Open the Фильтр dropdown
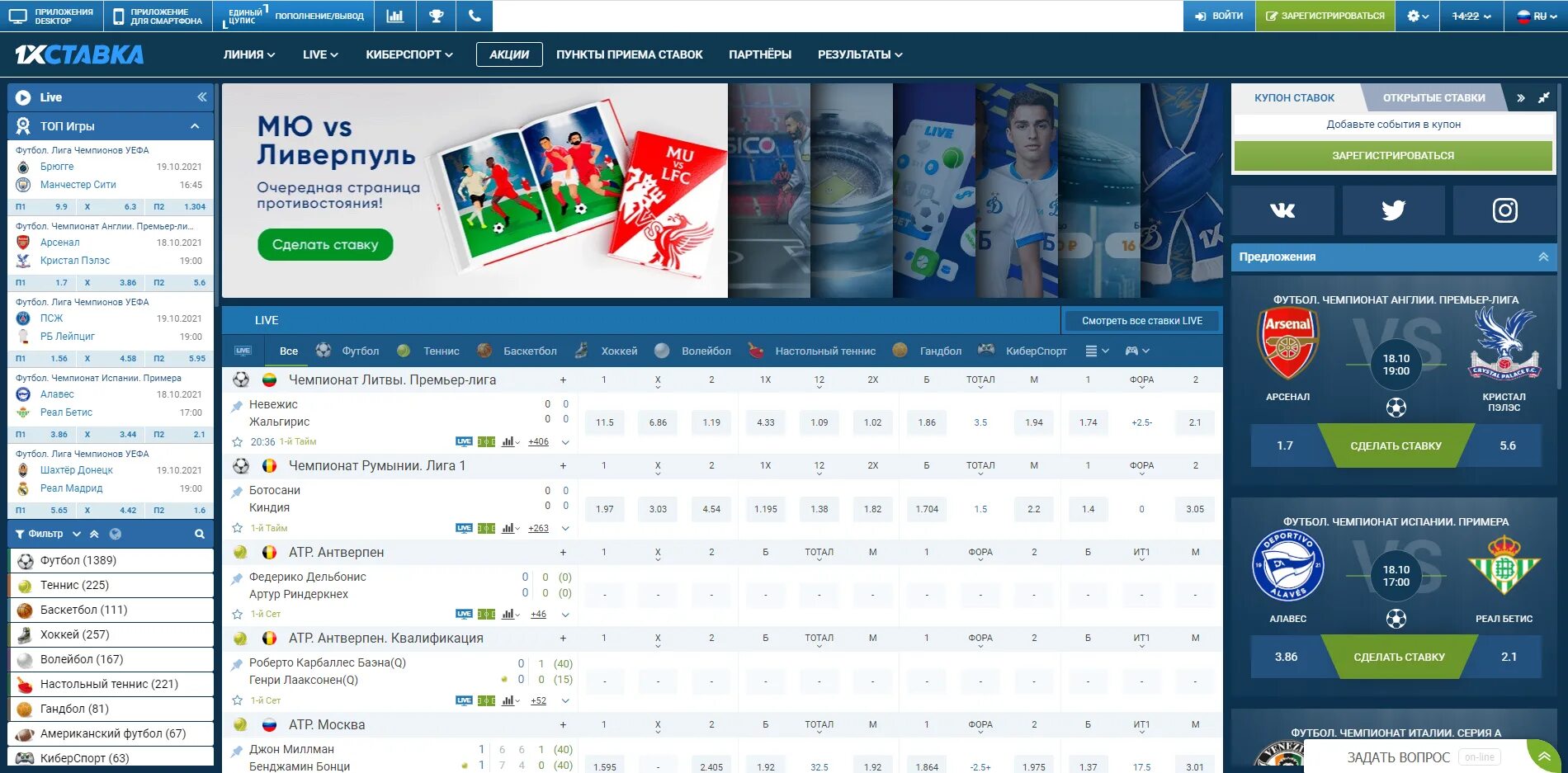Screen dimensions: 1568x773 click(50, 534)
